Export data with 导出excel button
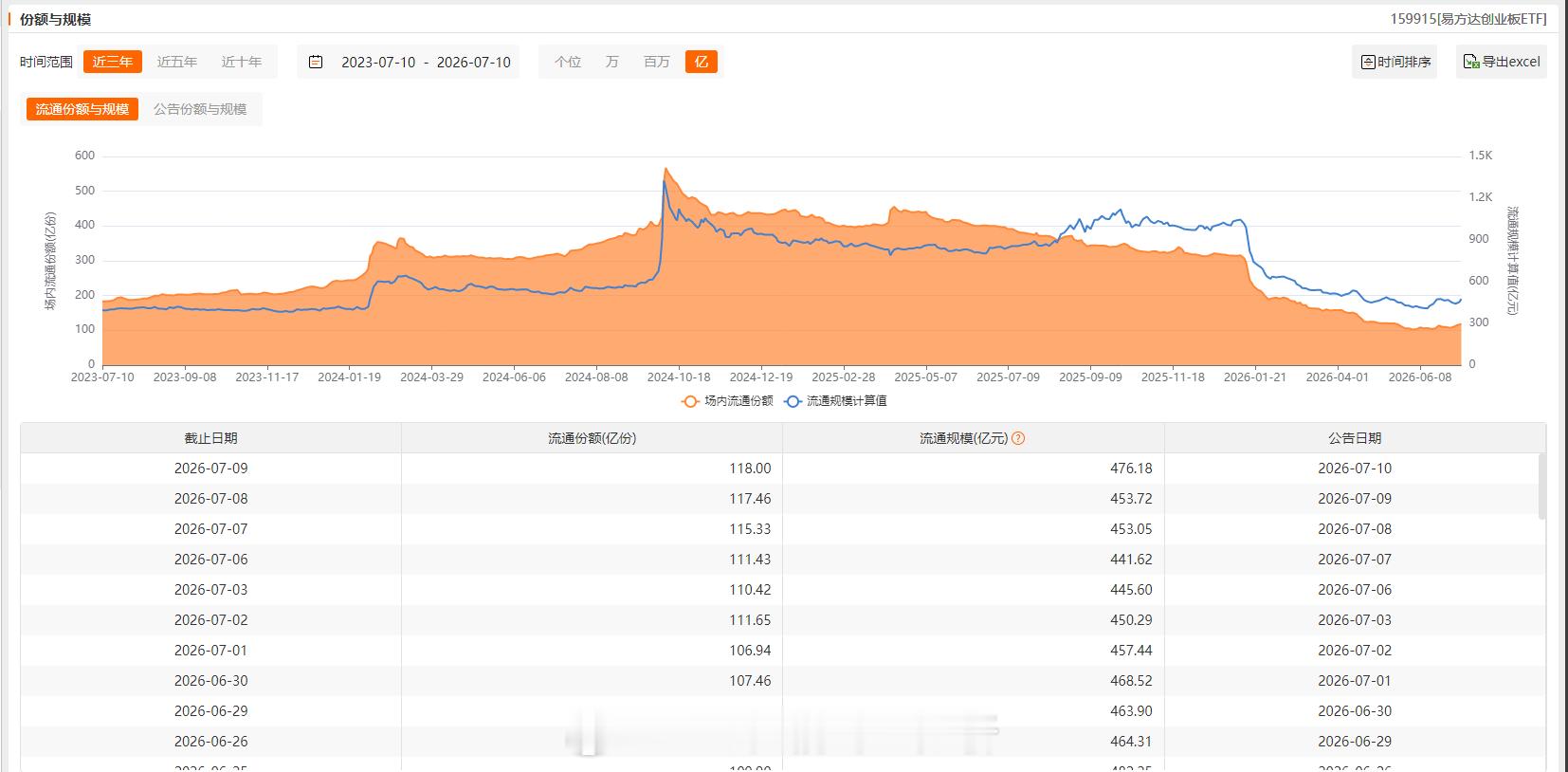This screenshot has width=1568, height=772. pyautogui.click(x=1501, y=62)
